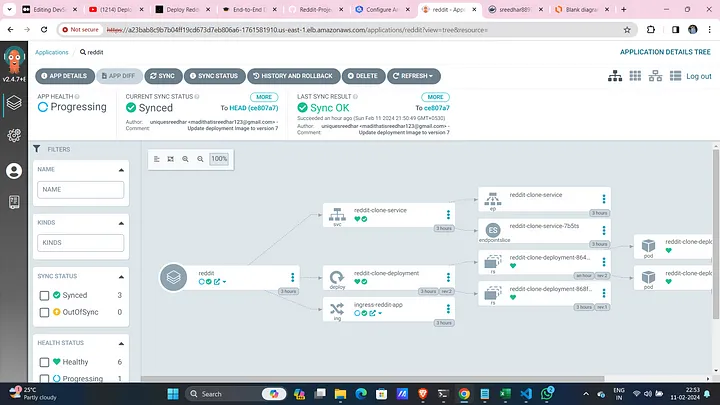Click the vertical scrollbar of the resource graph
Viewport: 720px width, 405px height.
coord(715,233)
